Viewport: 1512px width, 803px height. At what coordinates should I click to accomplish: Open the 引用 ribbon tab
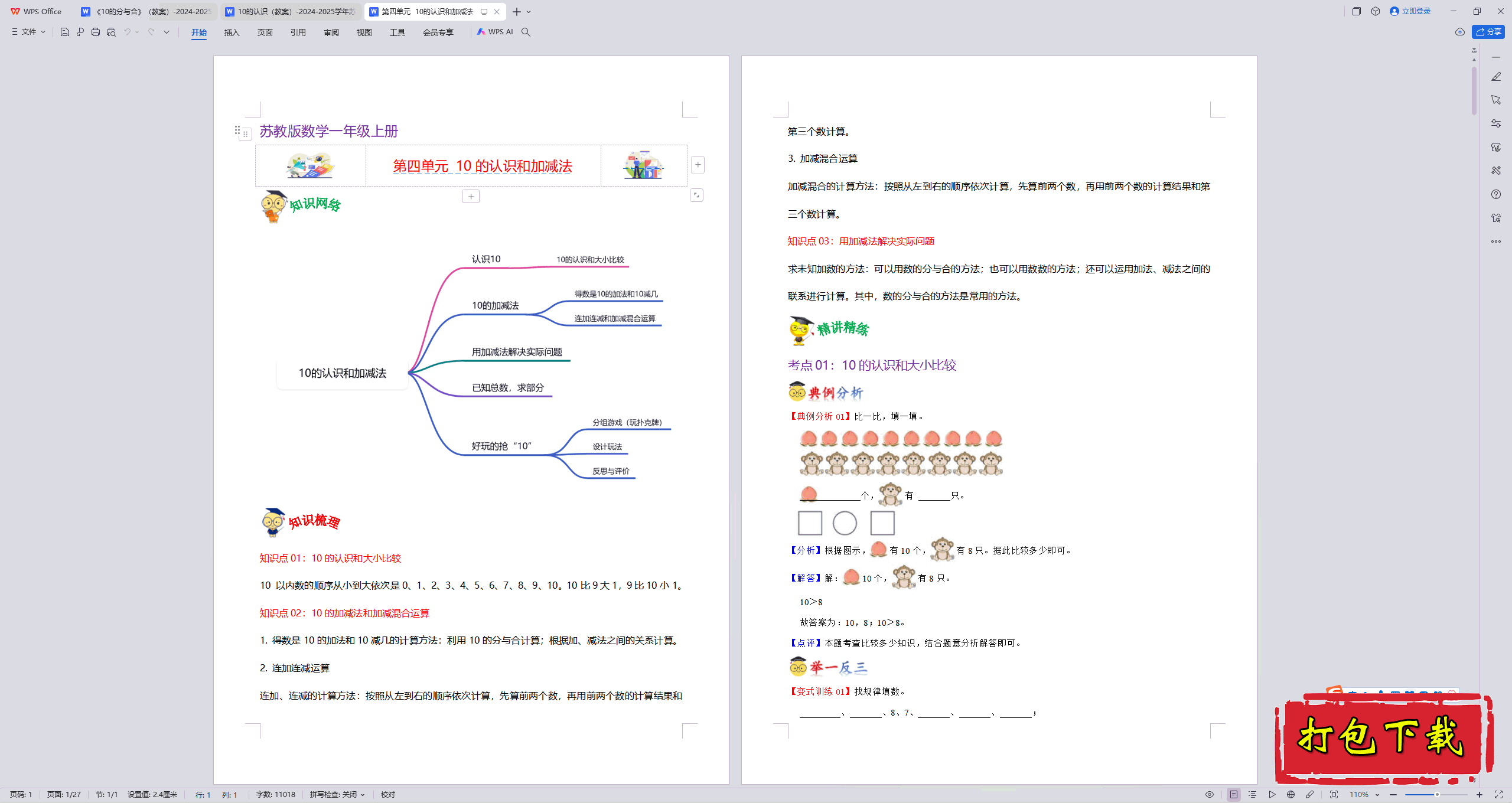[x=298, y=32]
